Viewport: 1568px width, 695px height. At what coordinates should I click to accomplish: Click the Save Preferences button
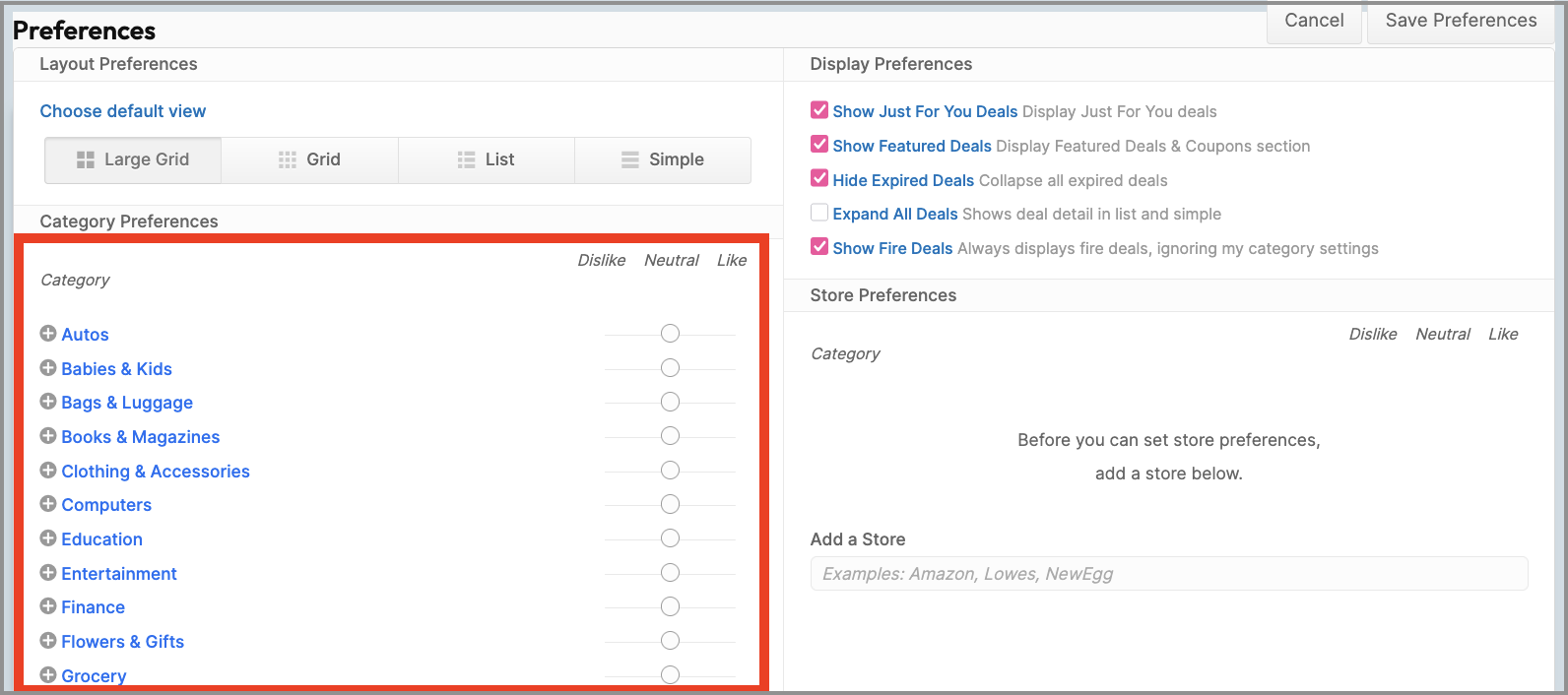[1461, 21]
